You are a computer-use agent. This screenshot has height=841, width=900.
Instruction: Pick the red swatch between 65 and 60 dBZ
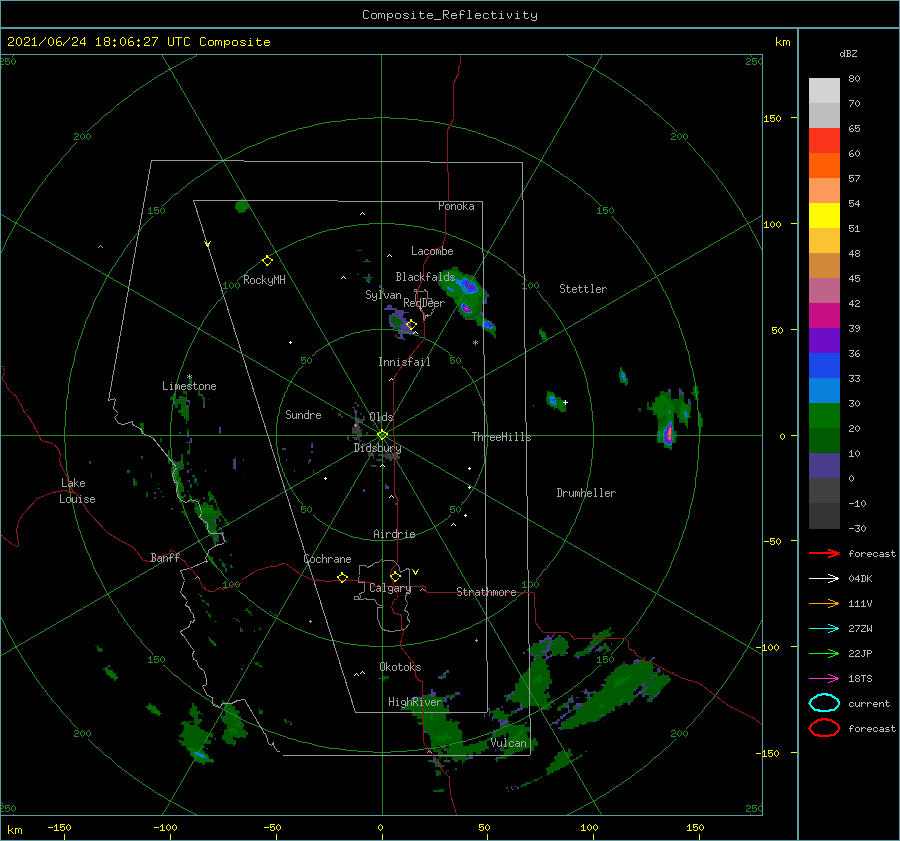click(x=824, y=141)
